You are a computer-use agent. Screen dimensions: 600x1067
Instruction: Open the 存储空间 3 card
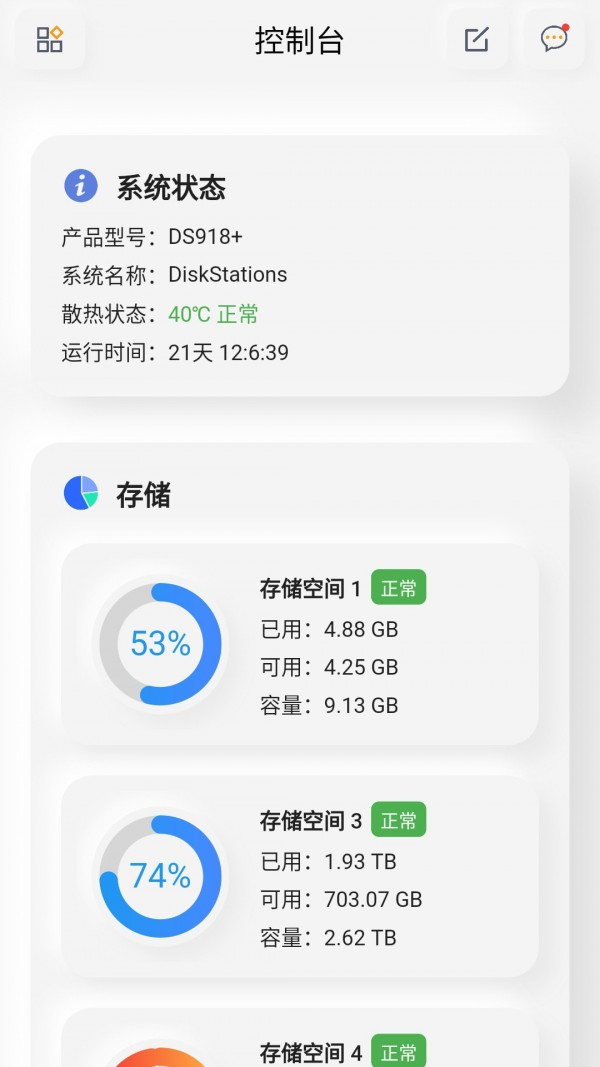click(300, 877)
